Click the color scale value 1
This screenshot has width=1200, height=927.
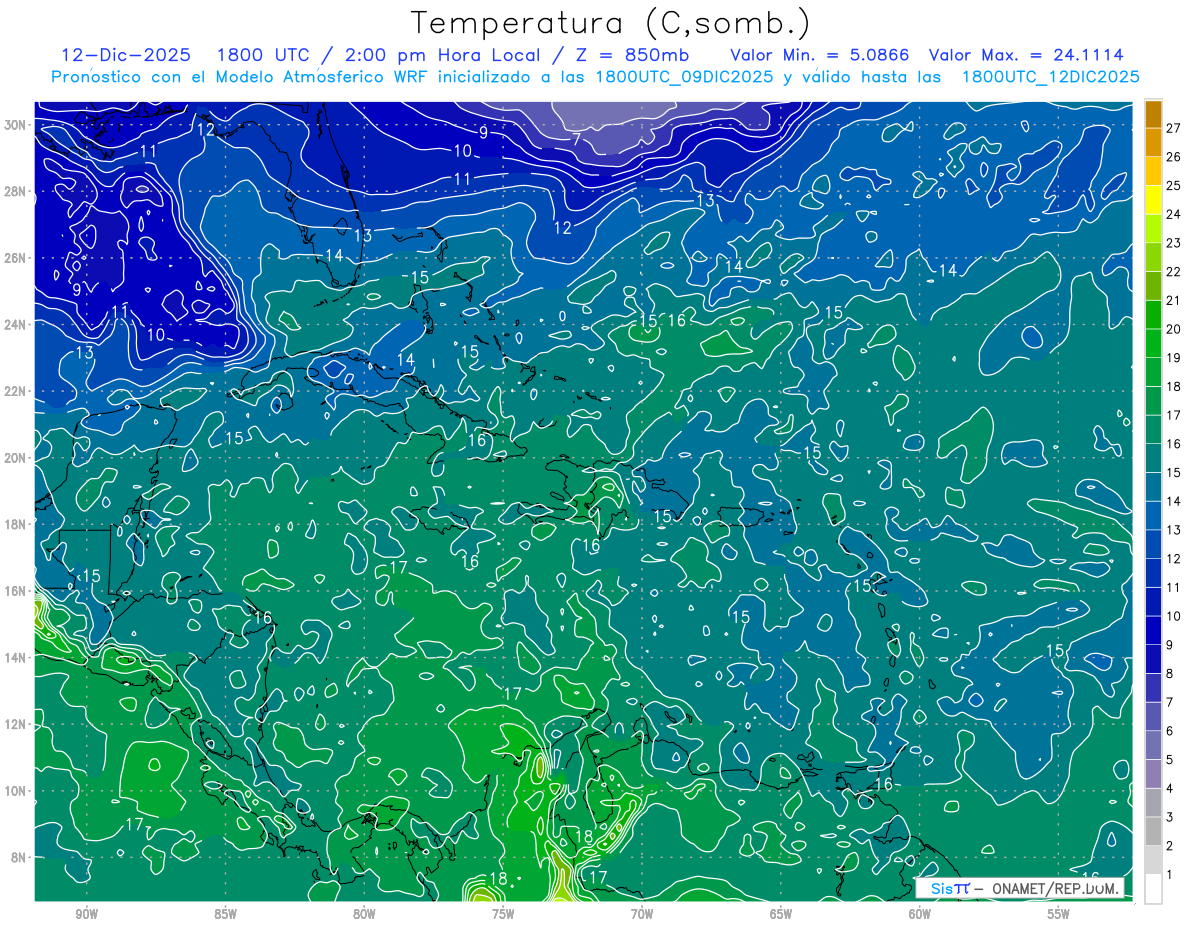(1170, 875)
